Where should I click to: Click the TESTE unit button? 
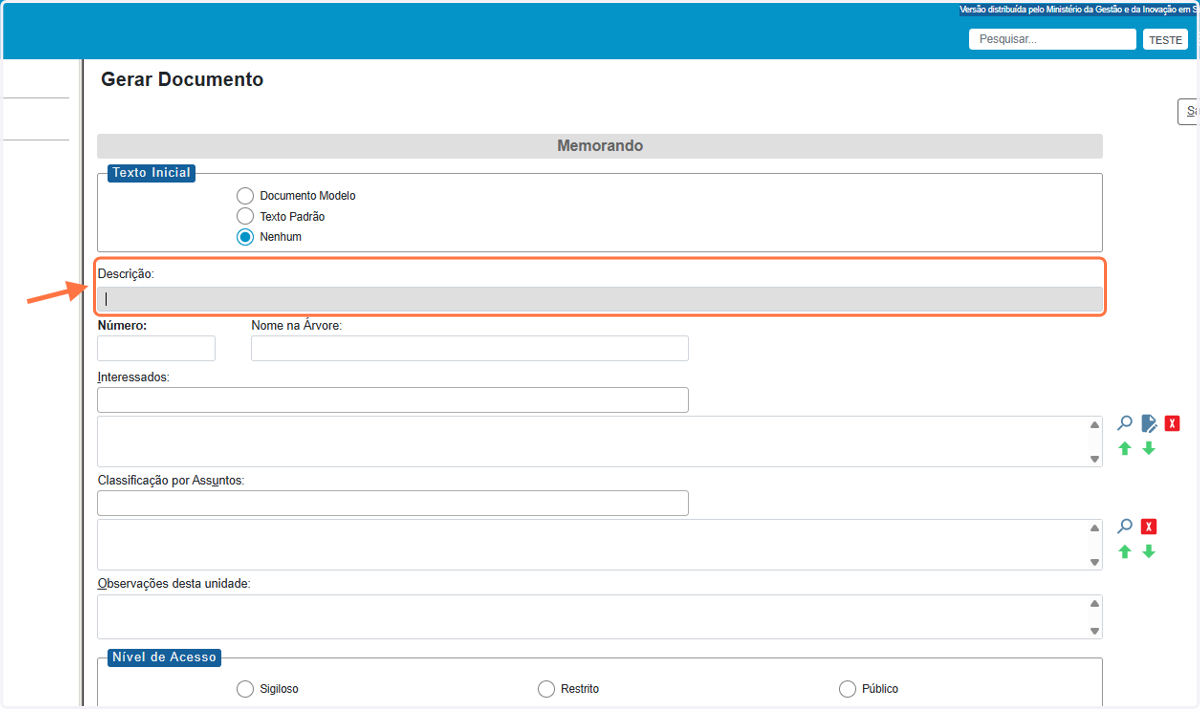1166,40
